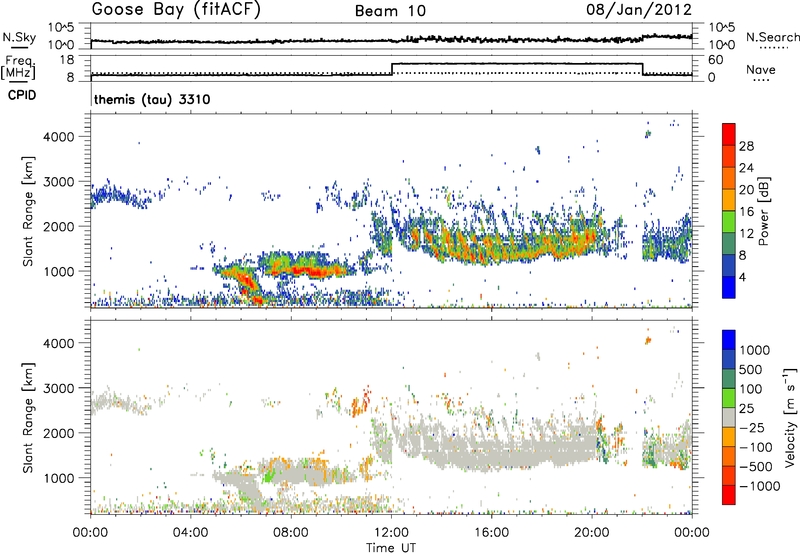Click the '−25' Velocity colorbar tick value
The width and height of the screenshot is (800, 554).
pyautogui.click(x=752, y=427)
